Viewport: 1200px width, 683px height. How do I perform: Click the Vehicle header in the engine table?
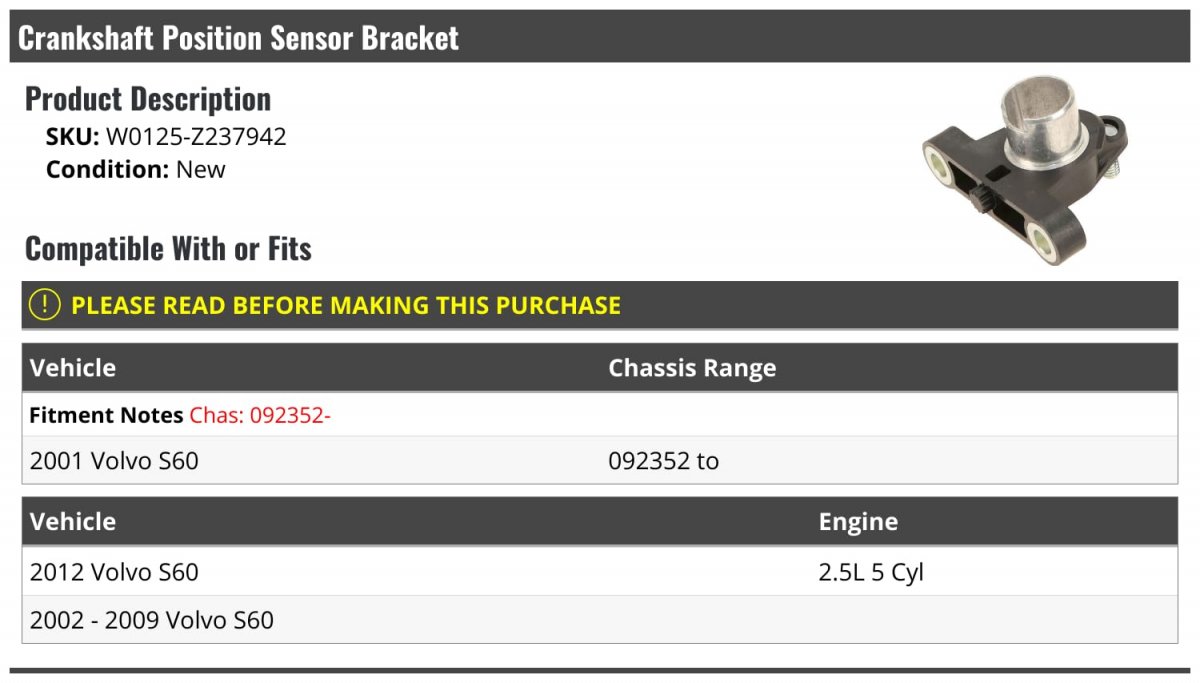click(x=73, y=522)
